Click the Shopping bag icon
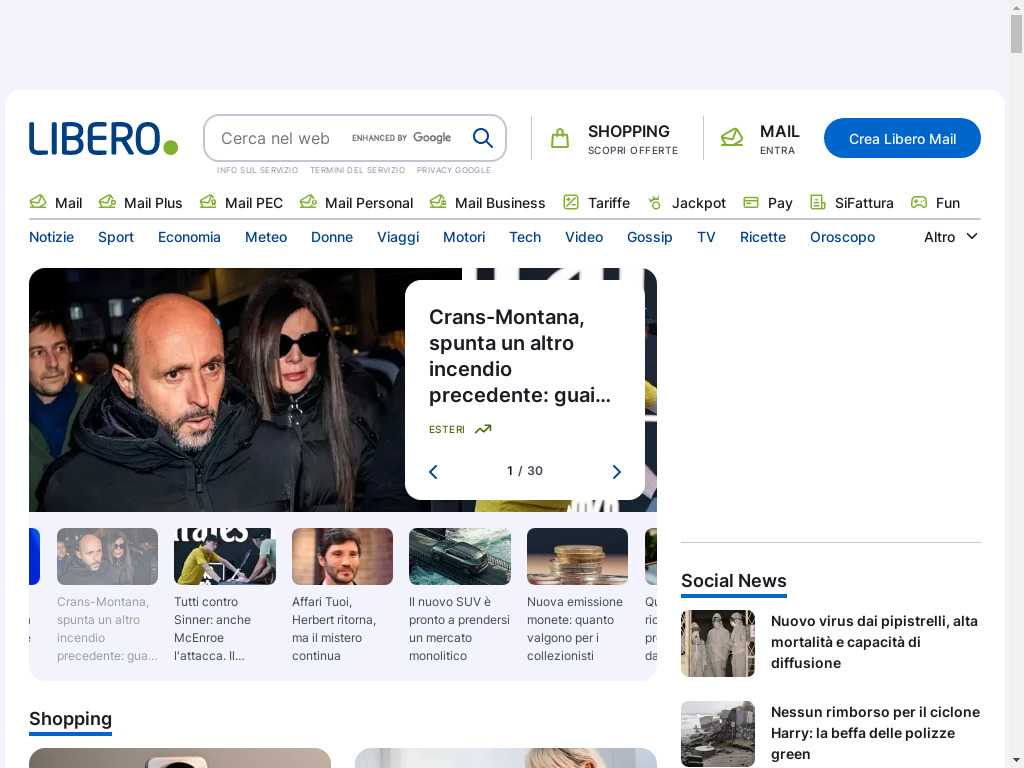This screenshot has height=768, width=1024. [x=560, y=138]
